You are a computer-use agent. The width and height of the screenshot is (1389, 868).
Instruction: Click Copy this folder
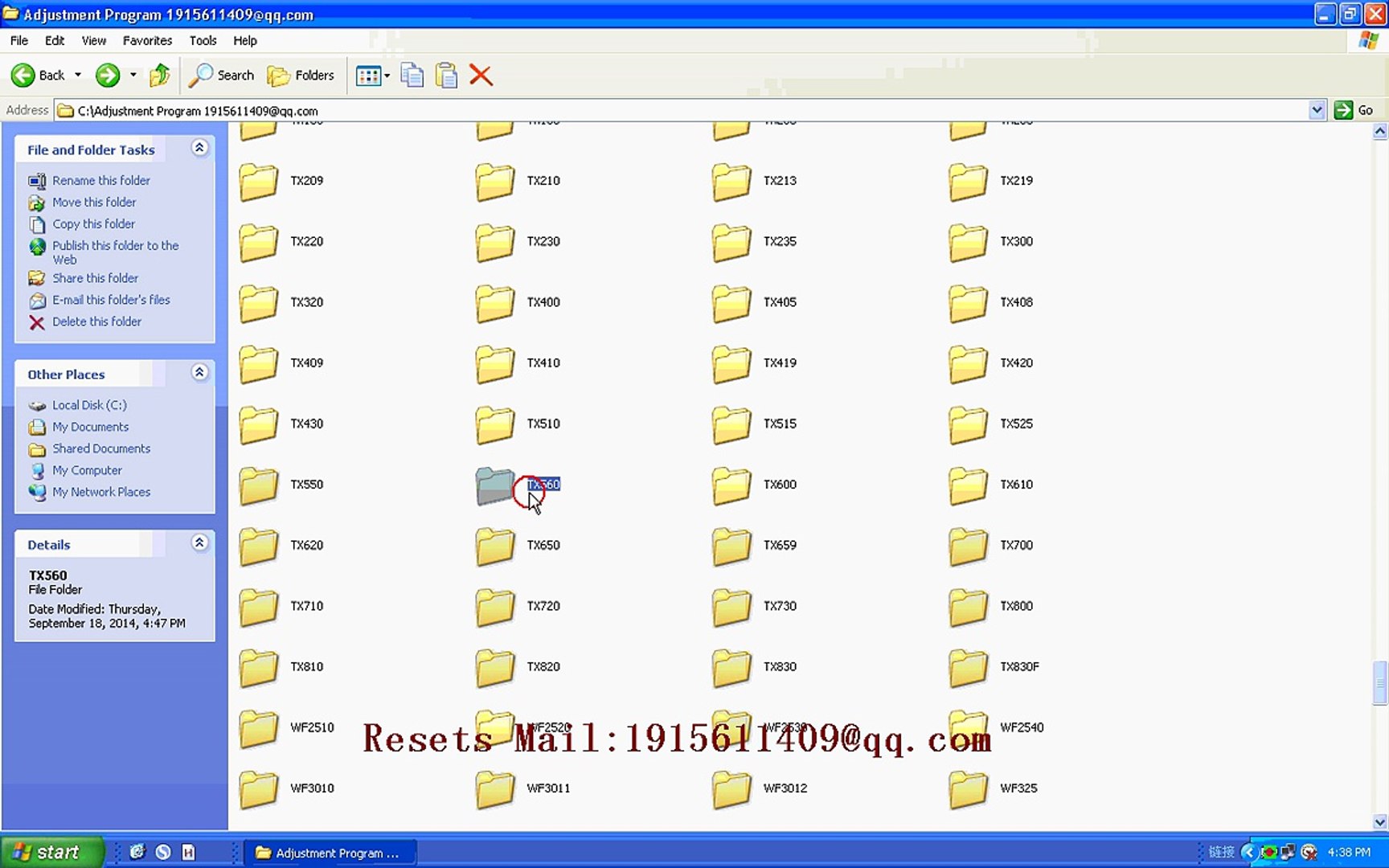click(93, 224)
